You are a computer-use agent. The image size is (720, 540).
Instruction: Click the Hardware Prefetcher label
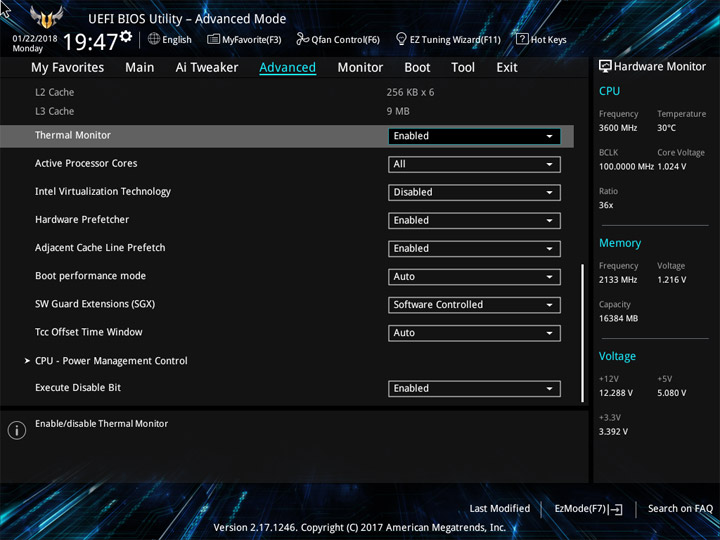82,219
